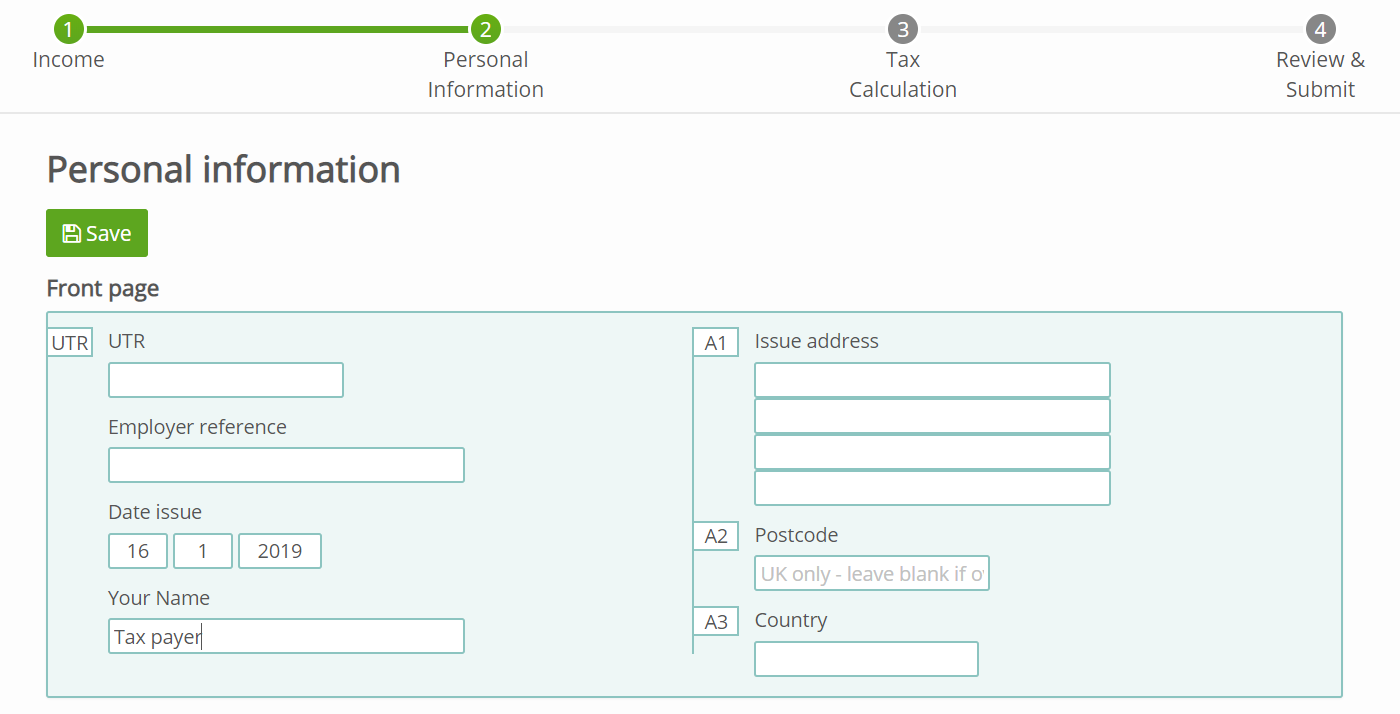The height and width of the screenshot is (714, 1400).
Task: Click the Your Name text field
Action: 286,636
